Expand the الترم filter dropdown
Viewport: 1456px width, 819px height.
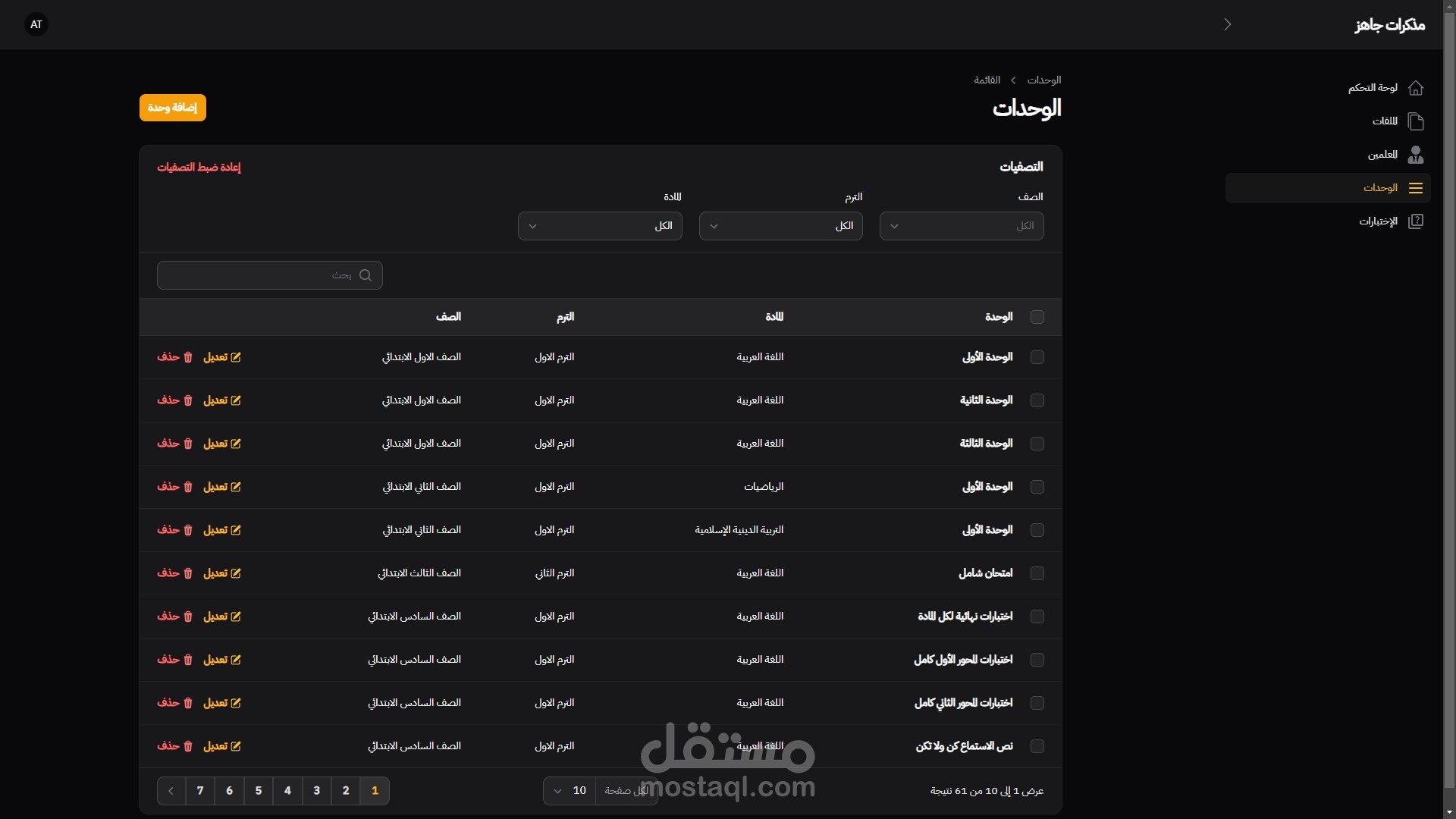pyautogui.click(x=780, y=226)
